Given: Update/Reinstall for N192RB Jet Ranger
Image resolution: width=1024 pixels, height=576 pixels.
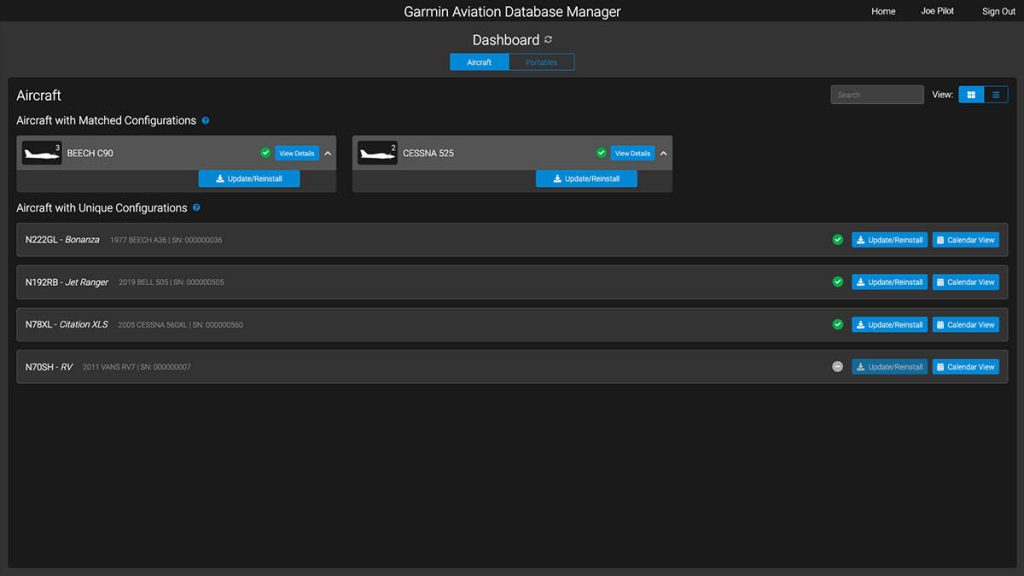Looking at the screenshot, I should [x=889, y=282].
